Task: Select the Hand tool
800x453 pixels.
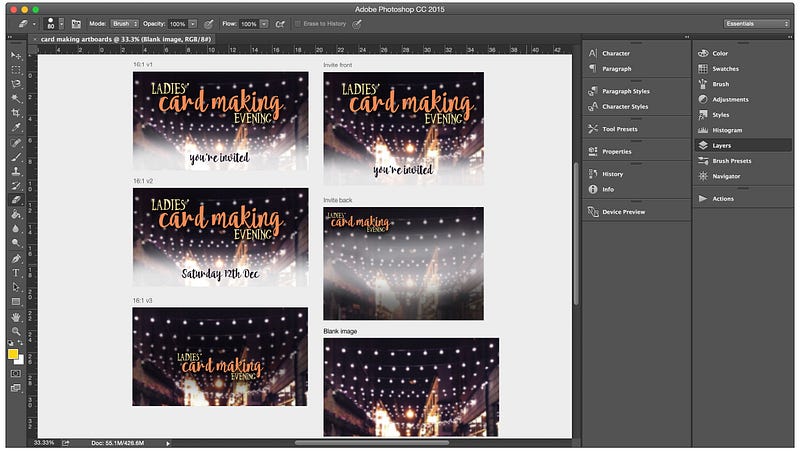Action: [16, 316]
